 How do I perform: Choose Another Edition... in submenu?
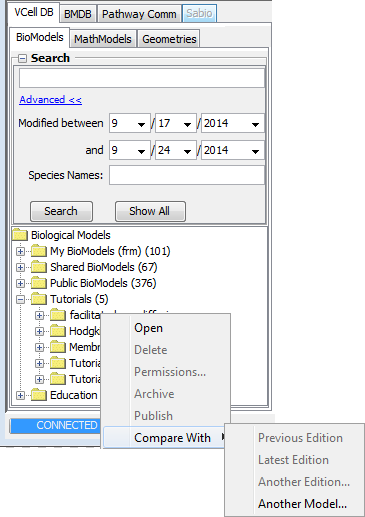click(x=295, y=482)
